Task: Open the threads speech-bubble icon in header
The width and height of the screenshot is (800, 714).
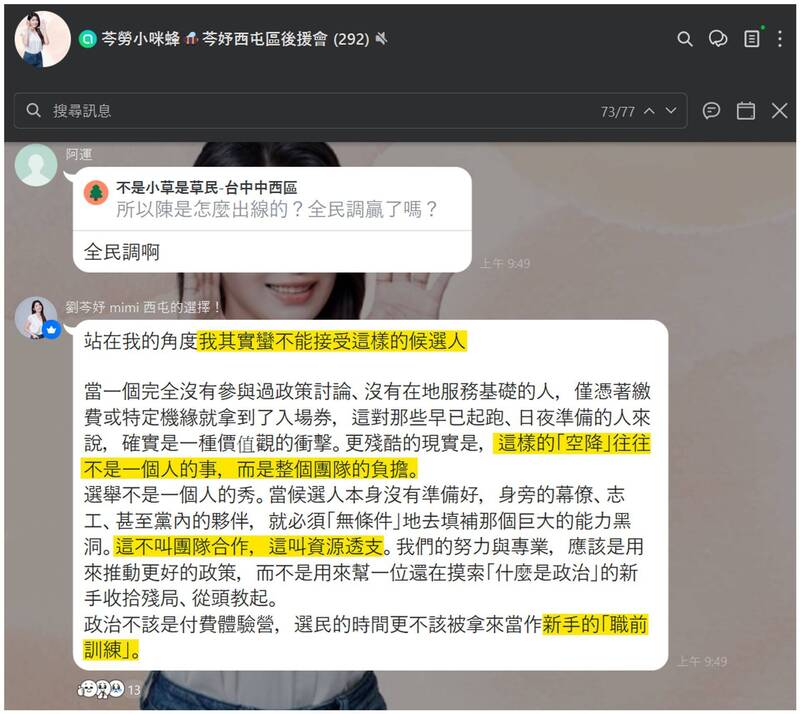Action: [x=718, y=39]
